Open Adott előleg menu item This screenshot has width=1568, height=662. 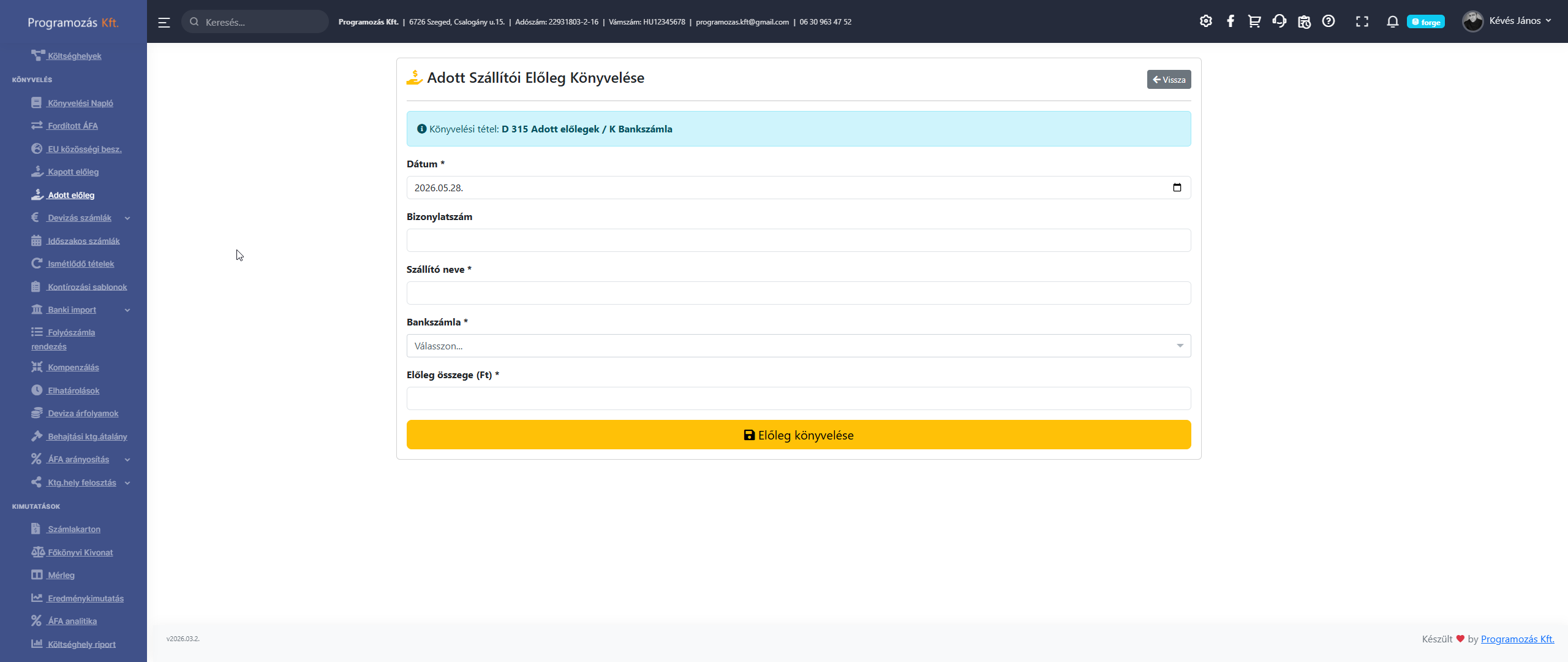[x=62, y=195]
